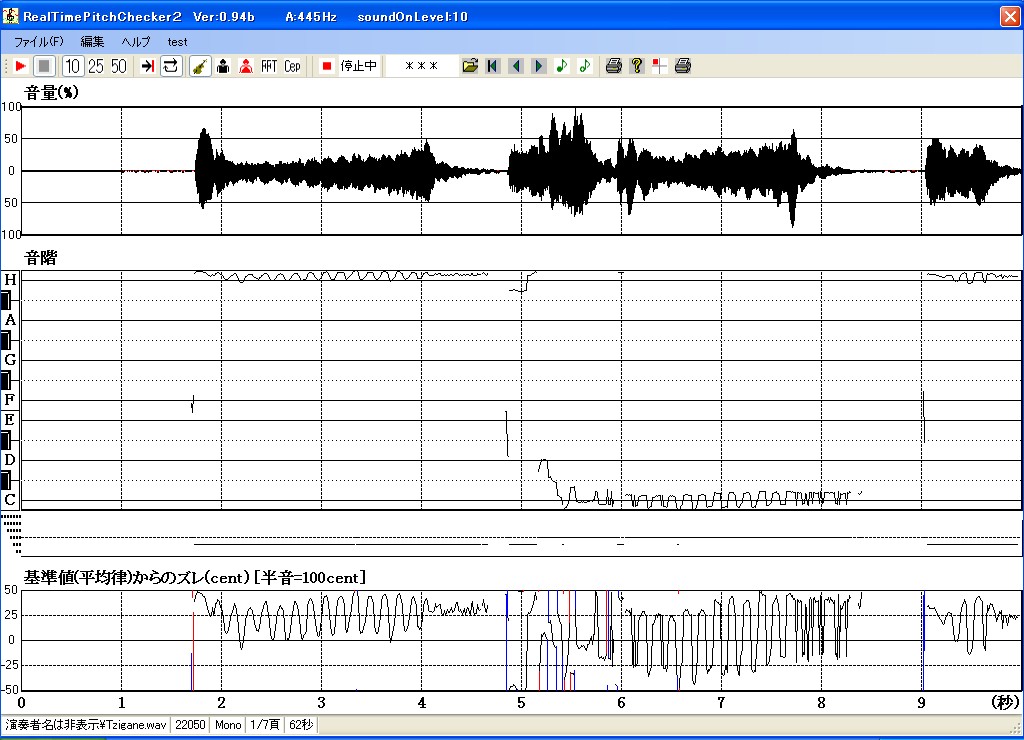The image size is (1024, 740).
Task: Select the red person voice icon
Action: pyautogui.click(x=246, y=66)
